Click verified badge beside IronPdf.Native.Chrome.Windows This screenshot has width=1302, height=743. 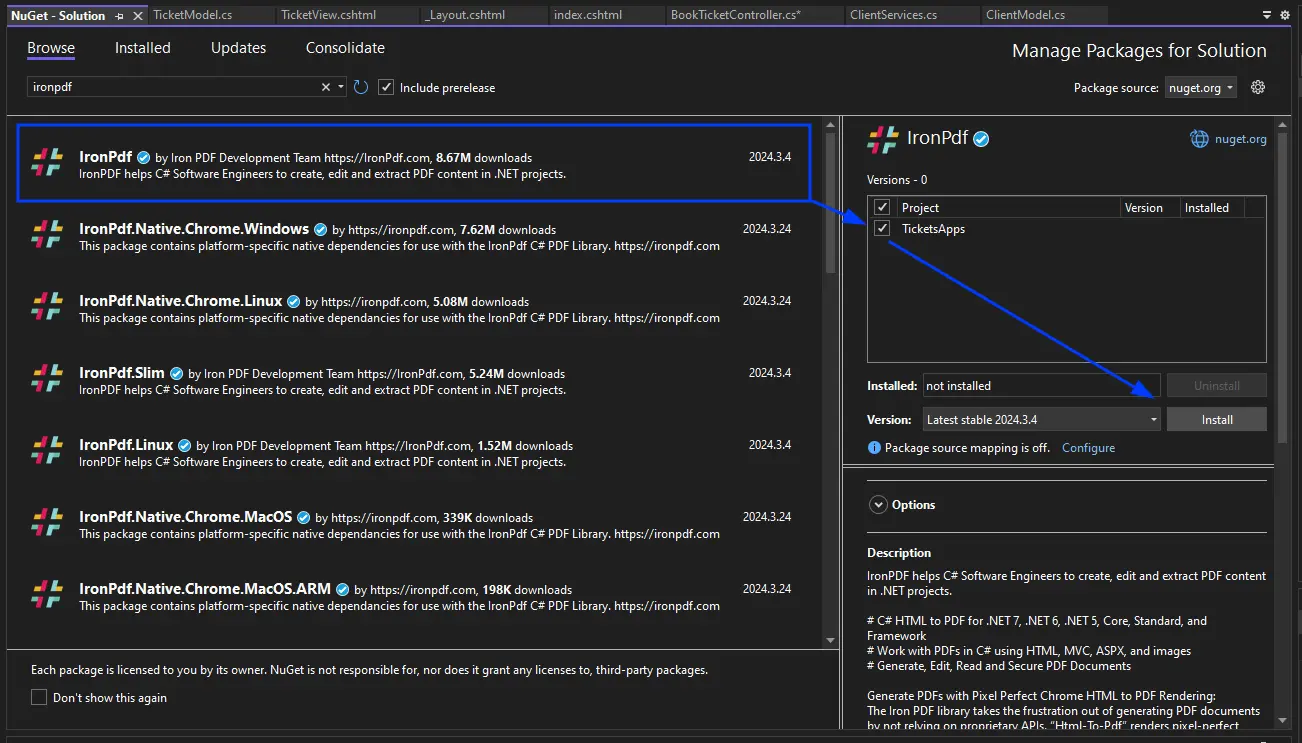coord(320,229)
